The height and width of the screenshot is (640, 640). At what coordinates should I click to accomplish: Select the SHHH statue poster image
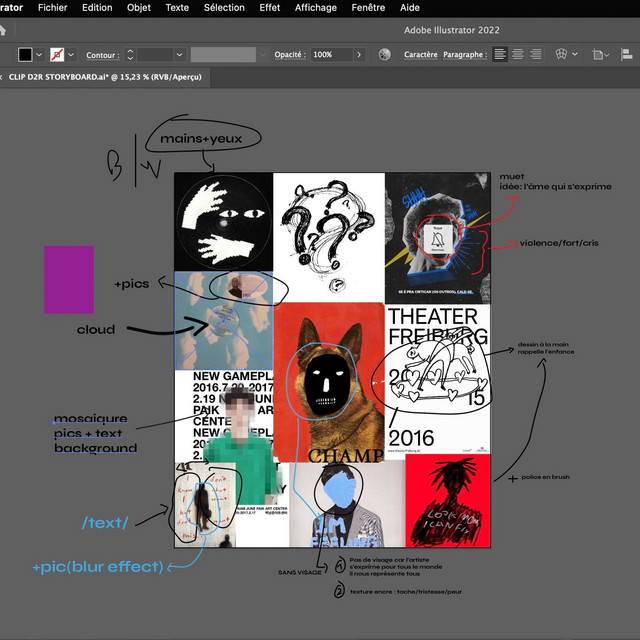click(x=438, y=238)
